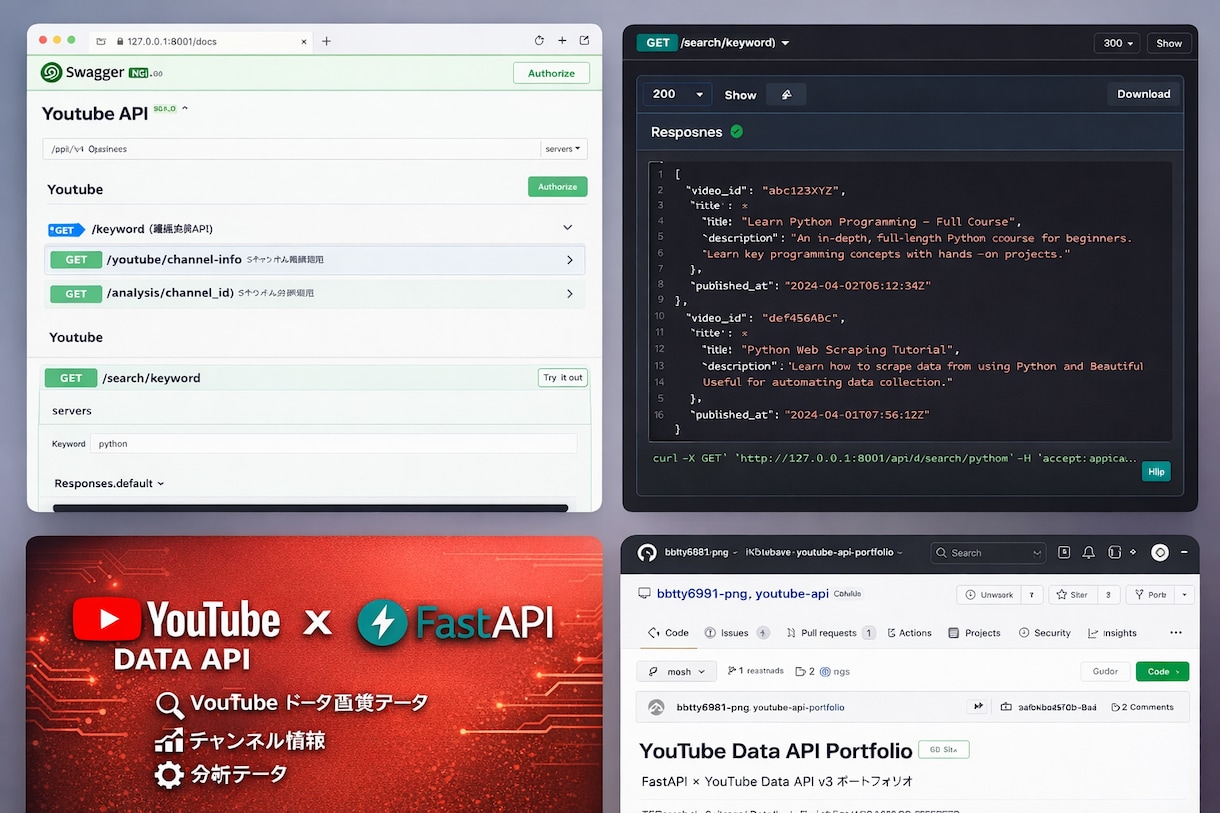Viewport: 1220px width, 813px height.
Task: Click the green check icon beside Resposnes
Action: coord(737,131)
